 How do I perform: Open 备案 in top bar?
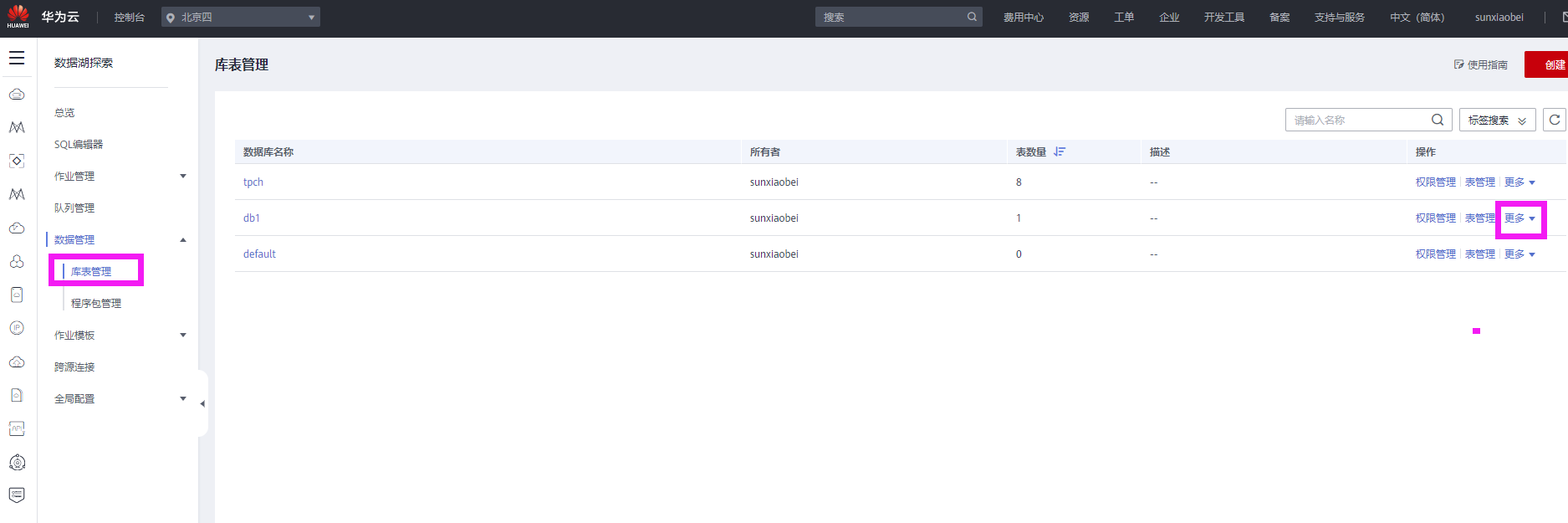[1279, 17]
